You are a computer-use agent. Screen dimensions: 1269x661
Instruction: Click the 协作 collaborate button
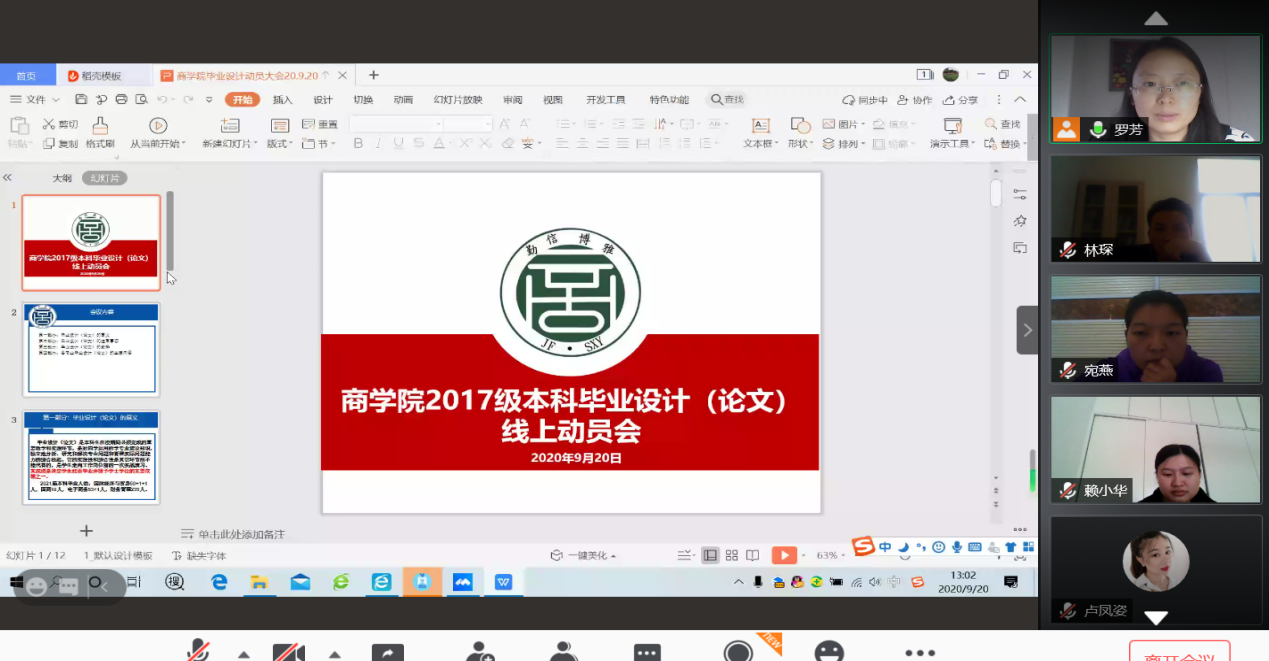coord(914,100)
